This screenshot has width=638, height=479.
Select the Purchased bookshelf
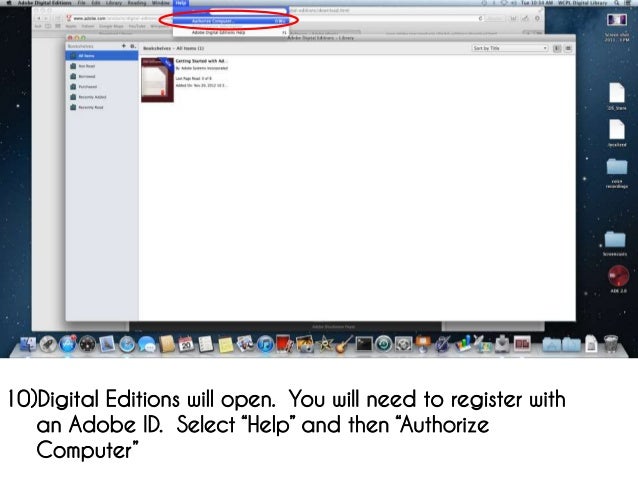coord(102,87)
